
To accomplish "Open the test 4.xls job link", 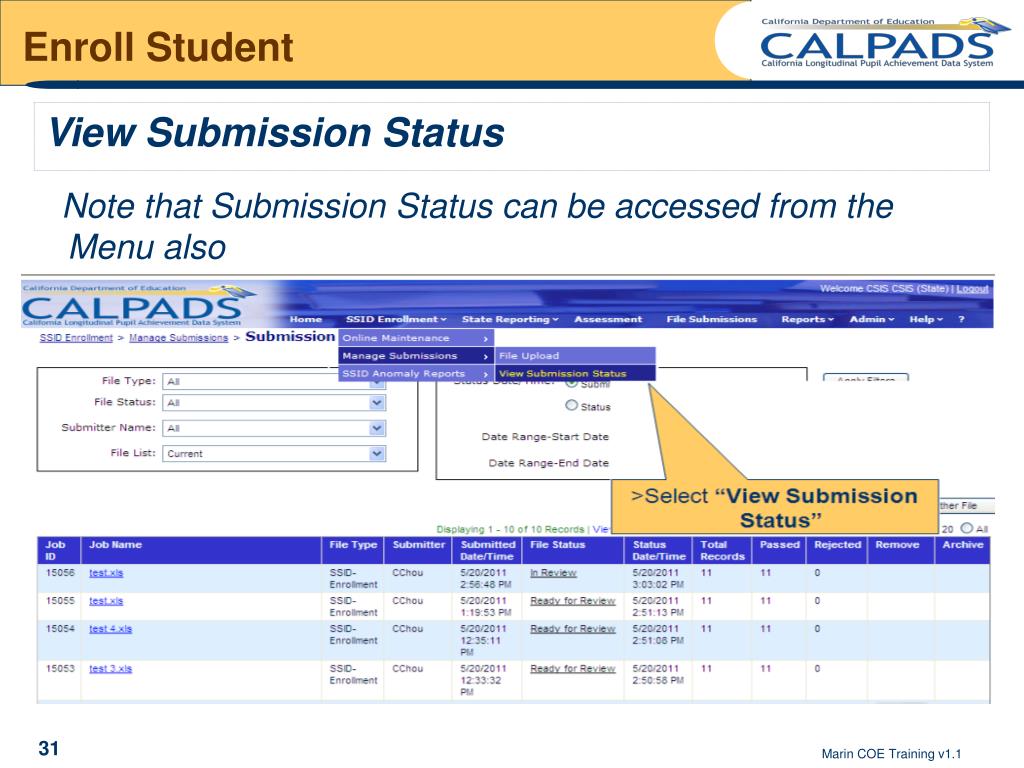I will tap(110, 629).
